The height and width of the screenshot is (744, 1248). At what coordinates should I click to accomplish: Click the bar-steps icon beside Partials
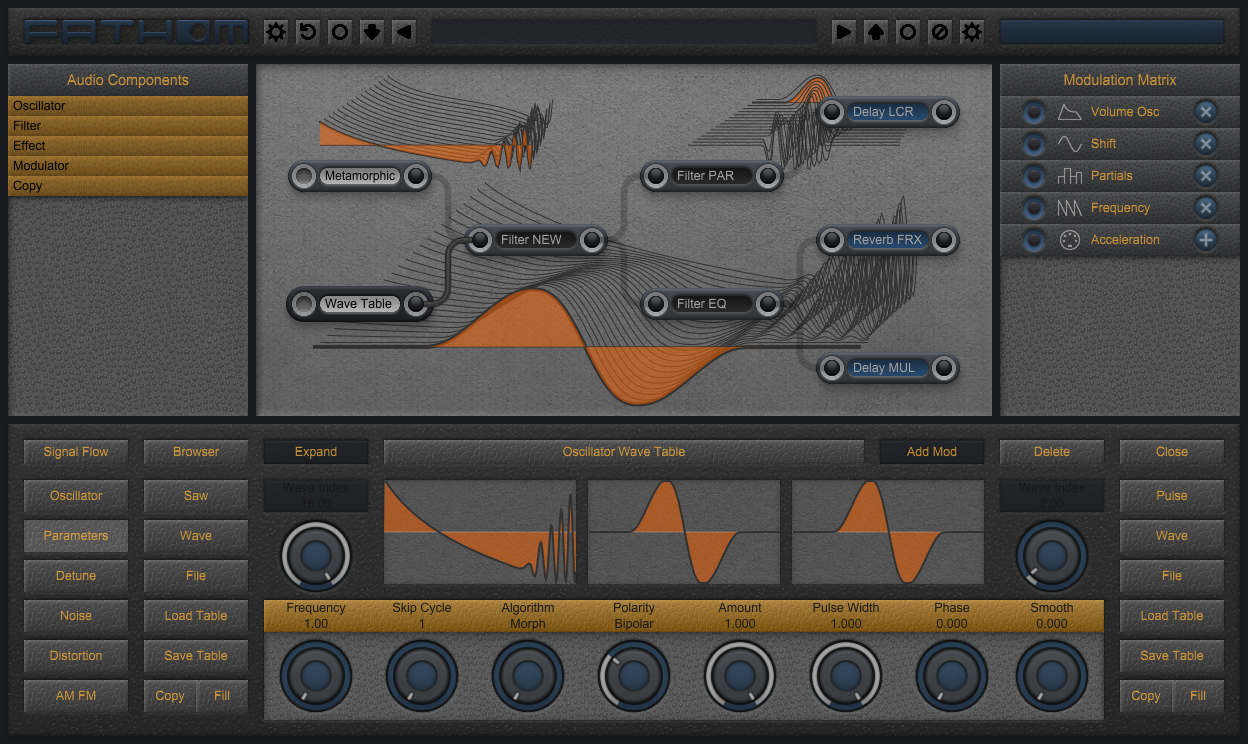tap(1070, 176)
